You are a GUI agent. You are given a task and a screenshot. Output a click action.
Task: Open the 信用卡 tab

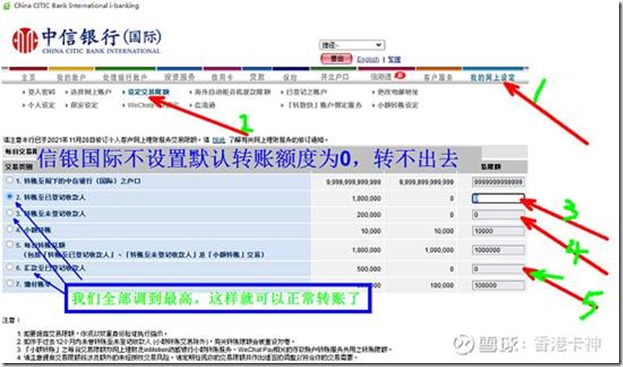pos(222,77)
